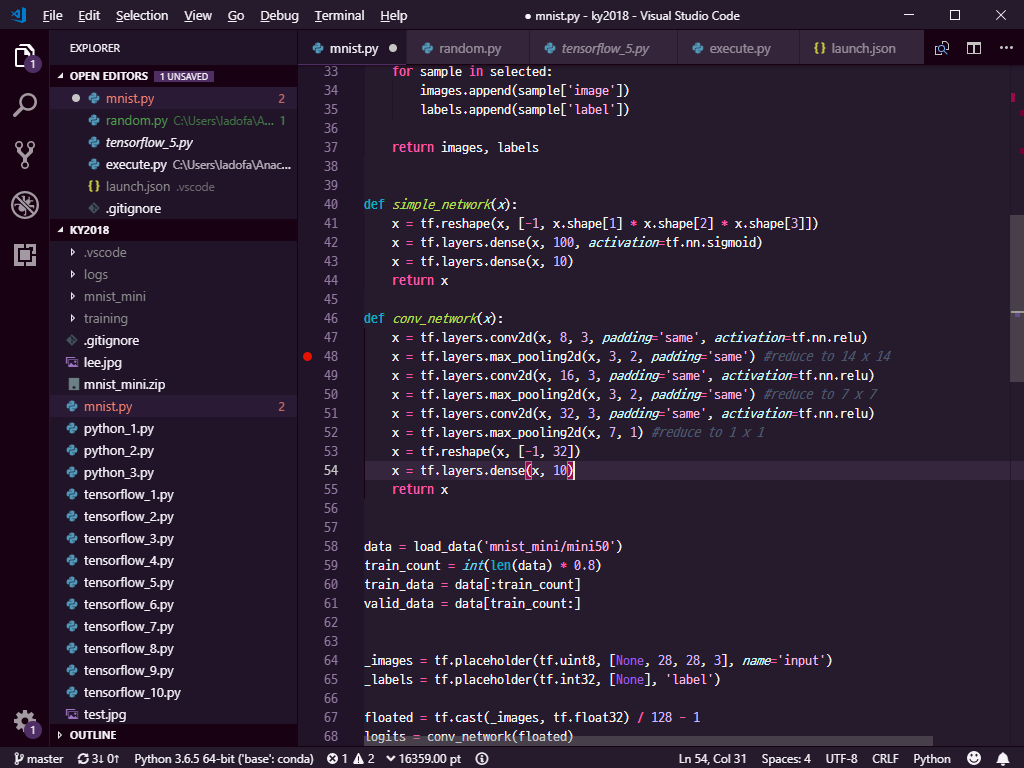Change the CRLF line ending setting
Image resolution: width=1024 pixels, height=768 pixels.
tap(885, 758)
